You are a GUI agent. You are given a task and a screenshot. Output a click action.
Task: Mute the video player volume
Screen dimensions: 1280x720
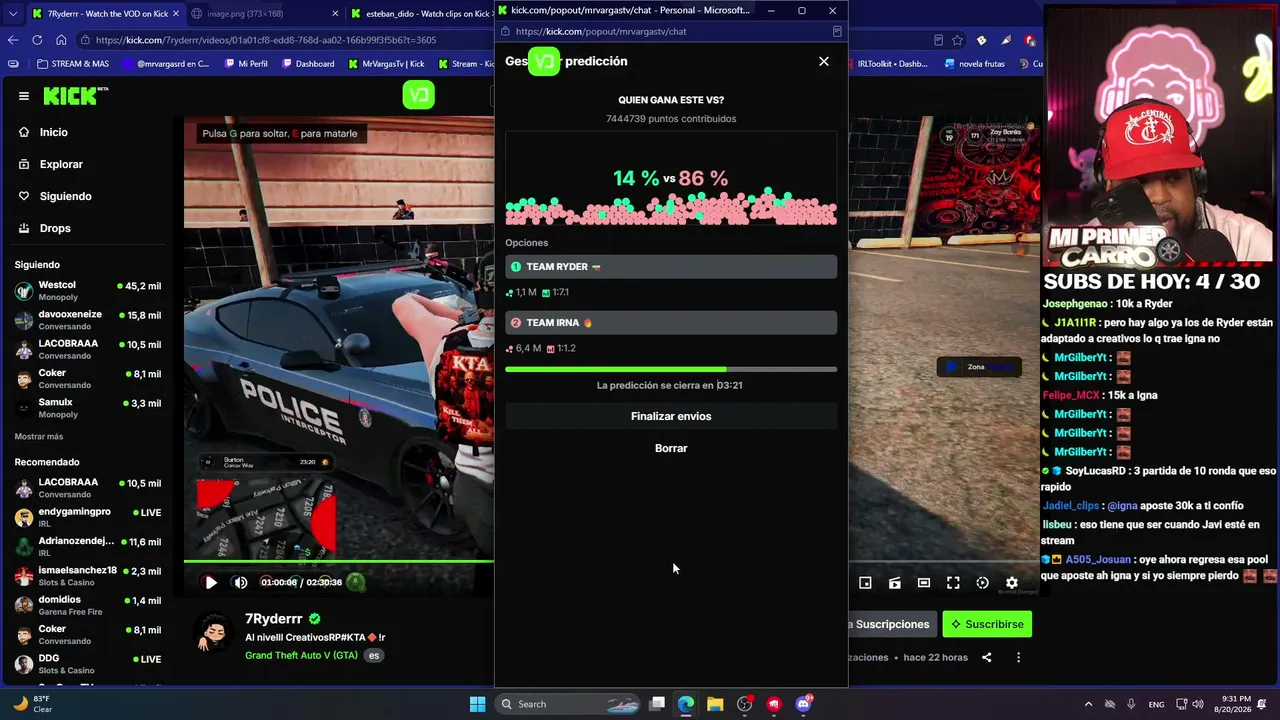[x=240, y=582]
